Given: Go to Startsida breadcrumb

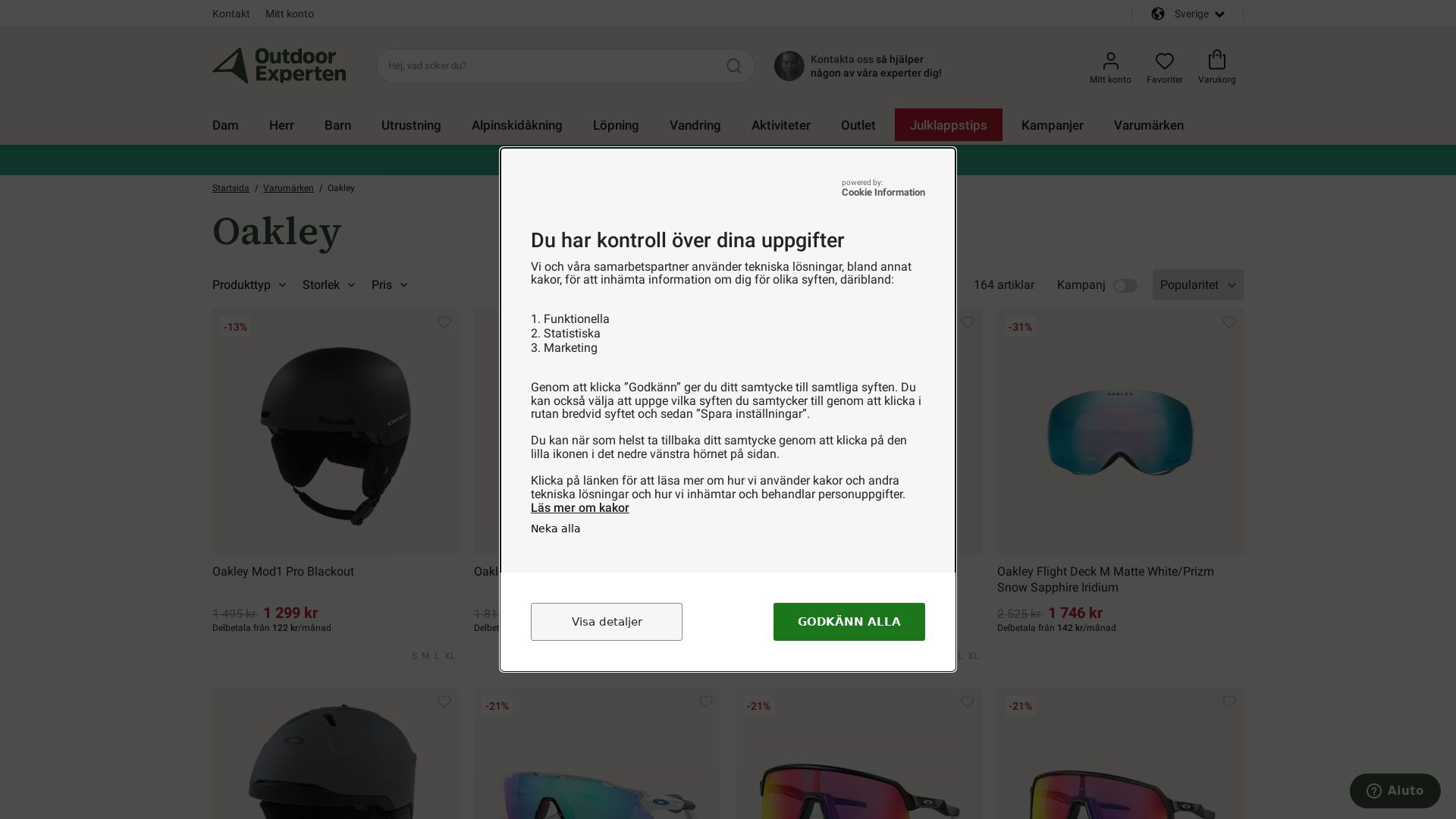Looking at the screenshot, I should 231,188.
